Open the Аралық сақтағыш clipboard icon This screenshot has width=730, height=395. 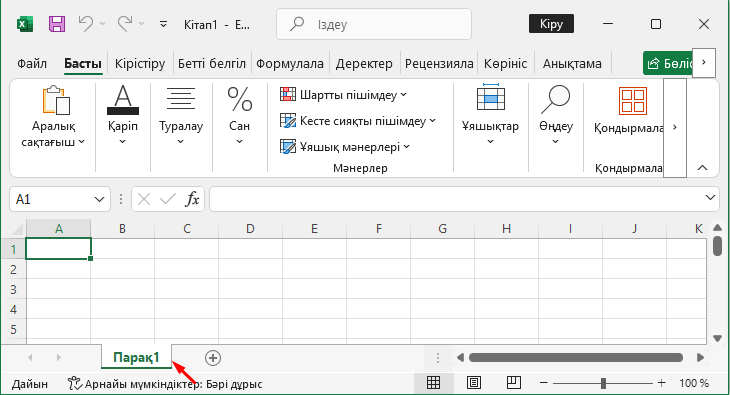click(x=56, y=100)
